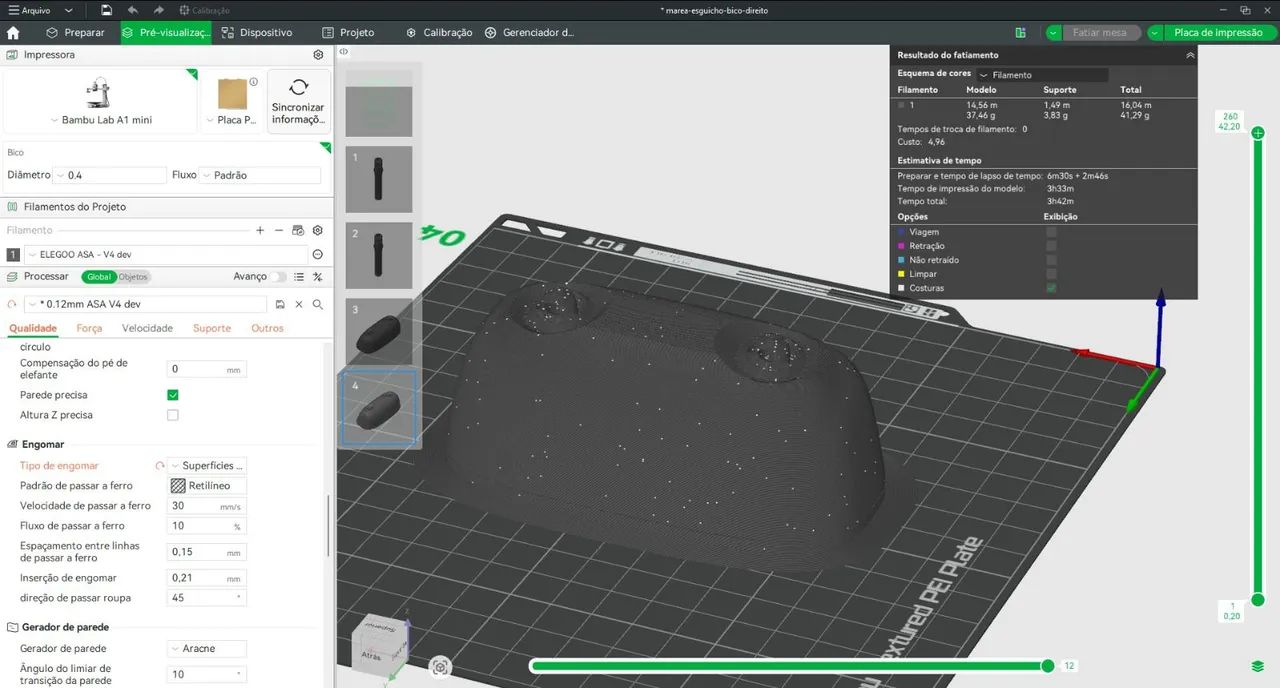Switch to the Força settings tab
Image resolution: width=1280 pixels, height=688 pixels.
(x=89, y=328)
